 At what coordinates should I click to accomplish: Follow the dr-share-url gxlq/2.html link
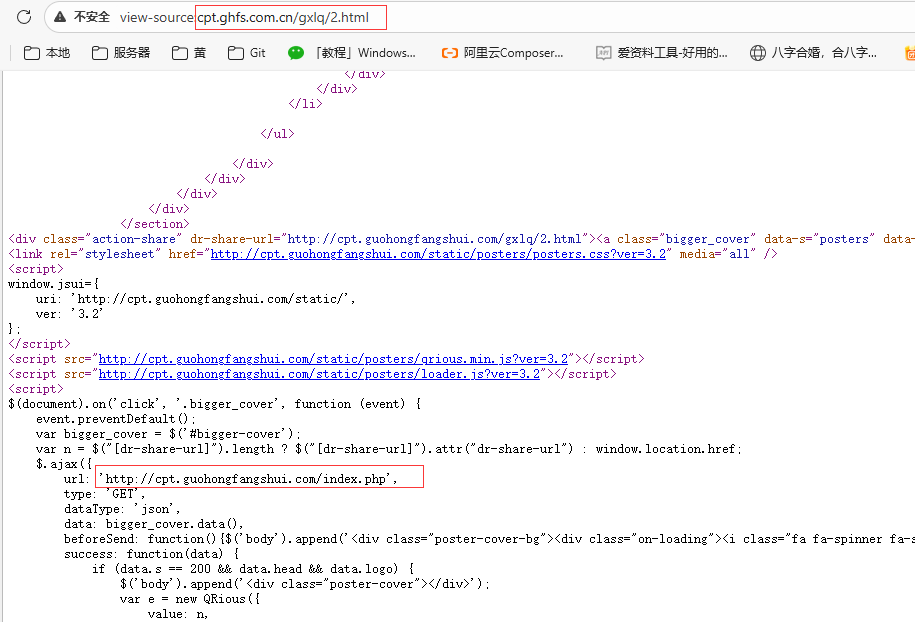[435, 239]
